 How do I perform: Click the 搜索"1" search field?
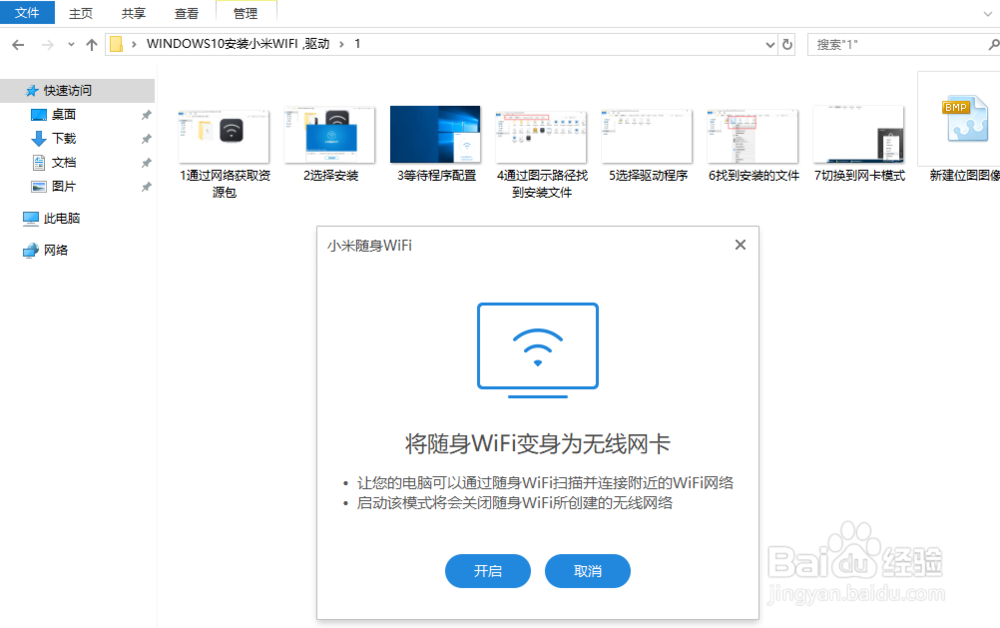tap(899, 45)
